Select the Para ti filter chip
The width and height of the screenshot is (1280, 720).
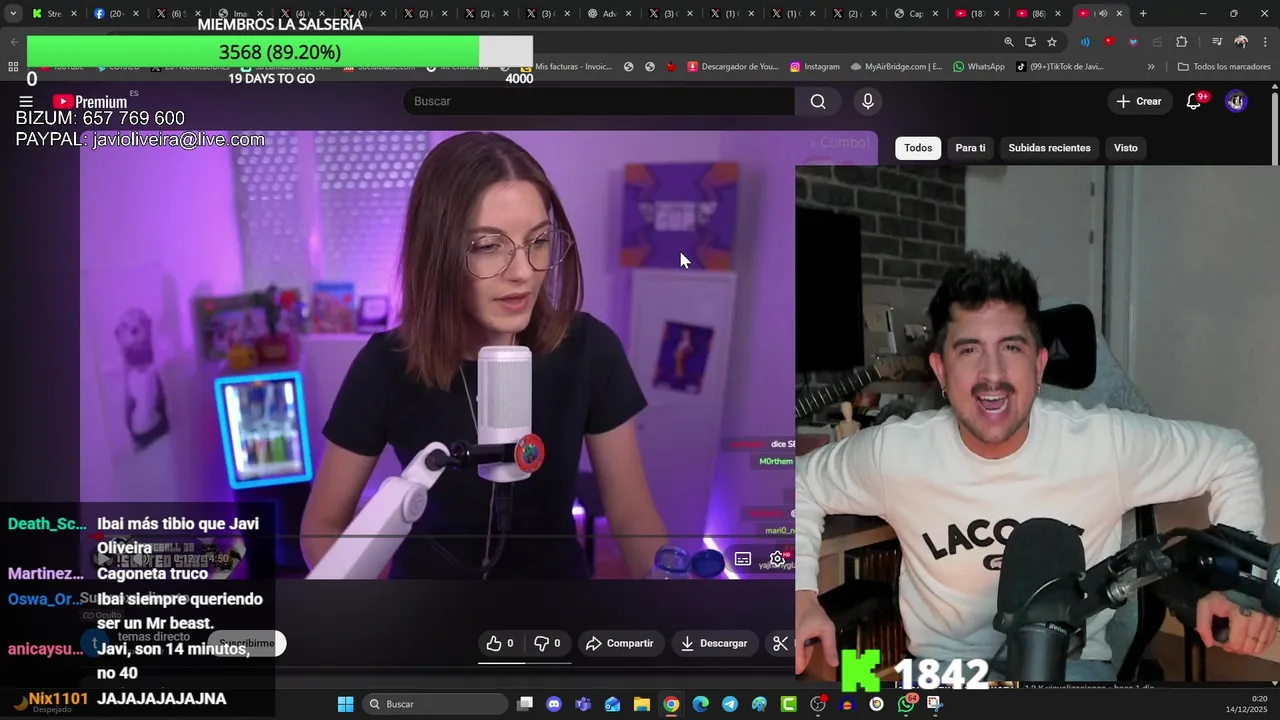click(x=970, y=148)
